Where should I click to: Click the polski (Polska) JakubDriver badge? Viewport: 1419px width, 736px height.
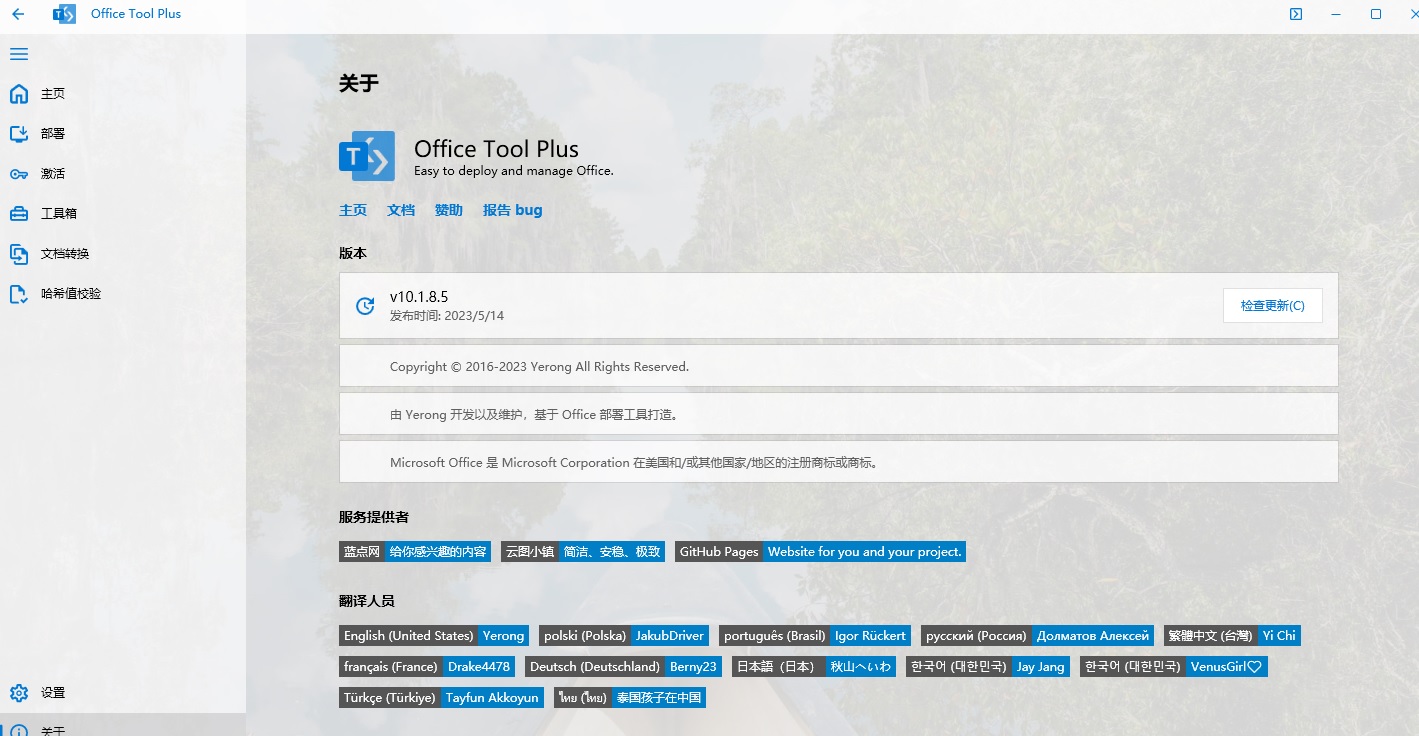click(624, 636)
